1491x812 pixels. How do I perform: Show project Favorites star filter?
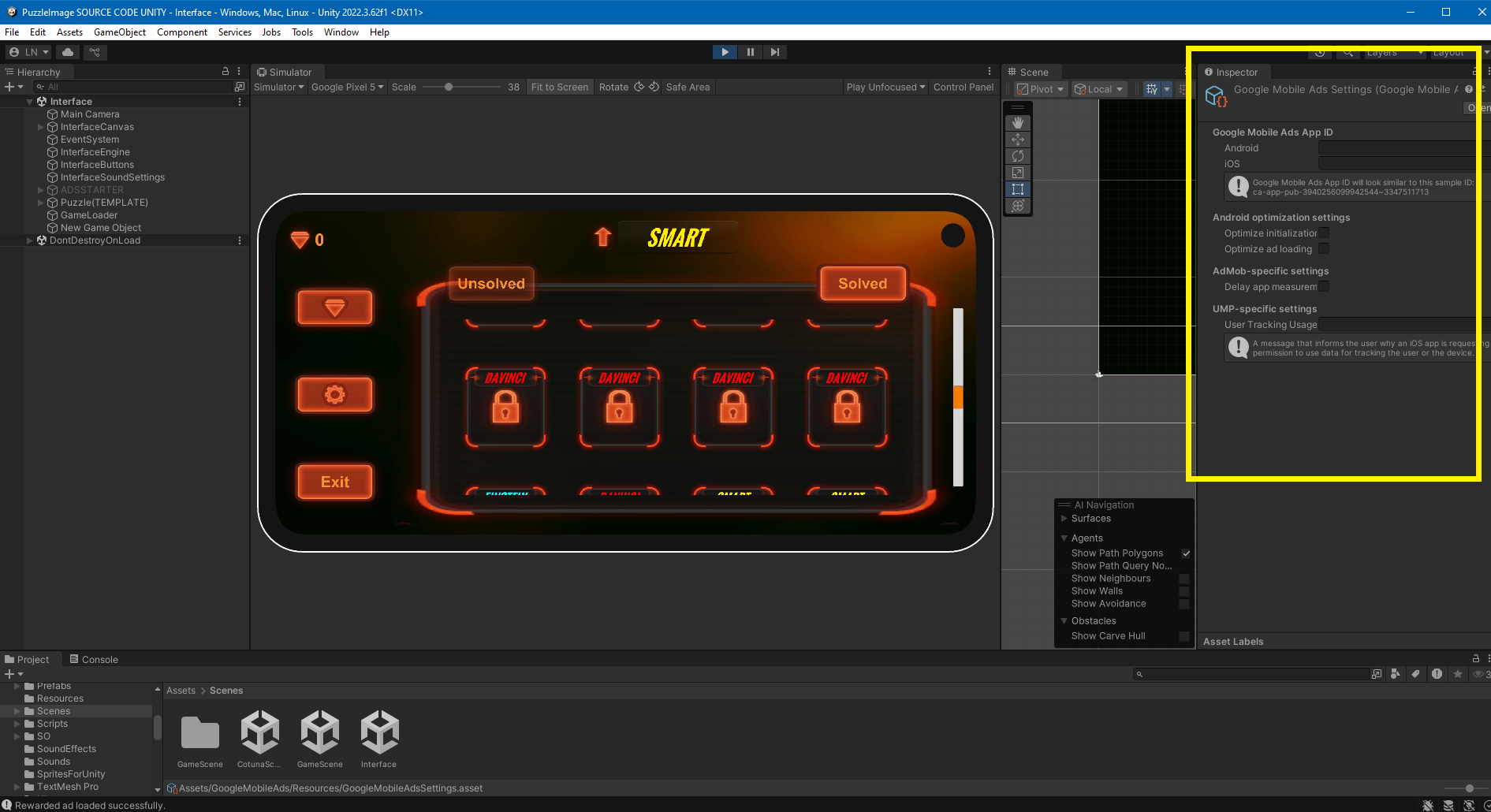coord(1457,674)
